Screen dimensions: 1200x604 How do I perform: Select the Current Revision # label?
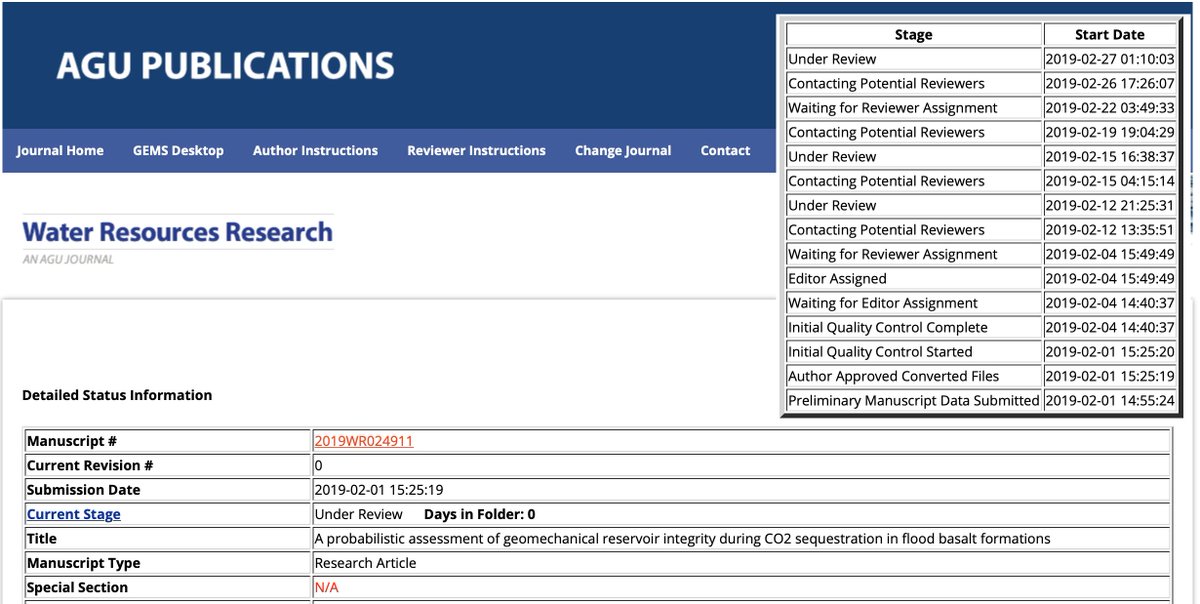(90, 466)
